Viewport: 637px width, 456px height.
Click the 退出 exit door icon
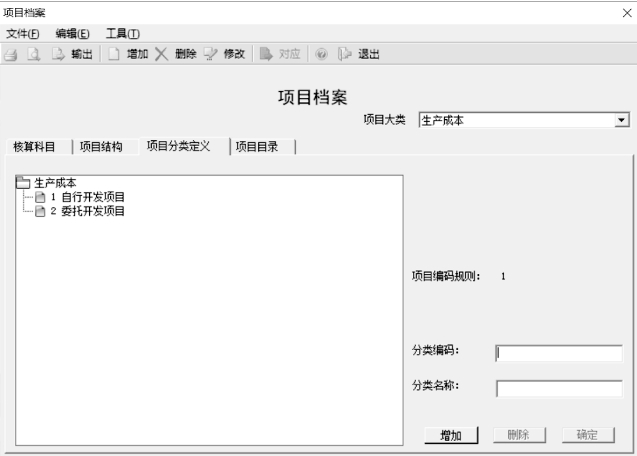pyautogui.click(x=344, y=54)
